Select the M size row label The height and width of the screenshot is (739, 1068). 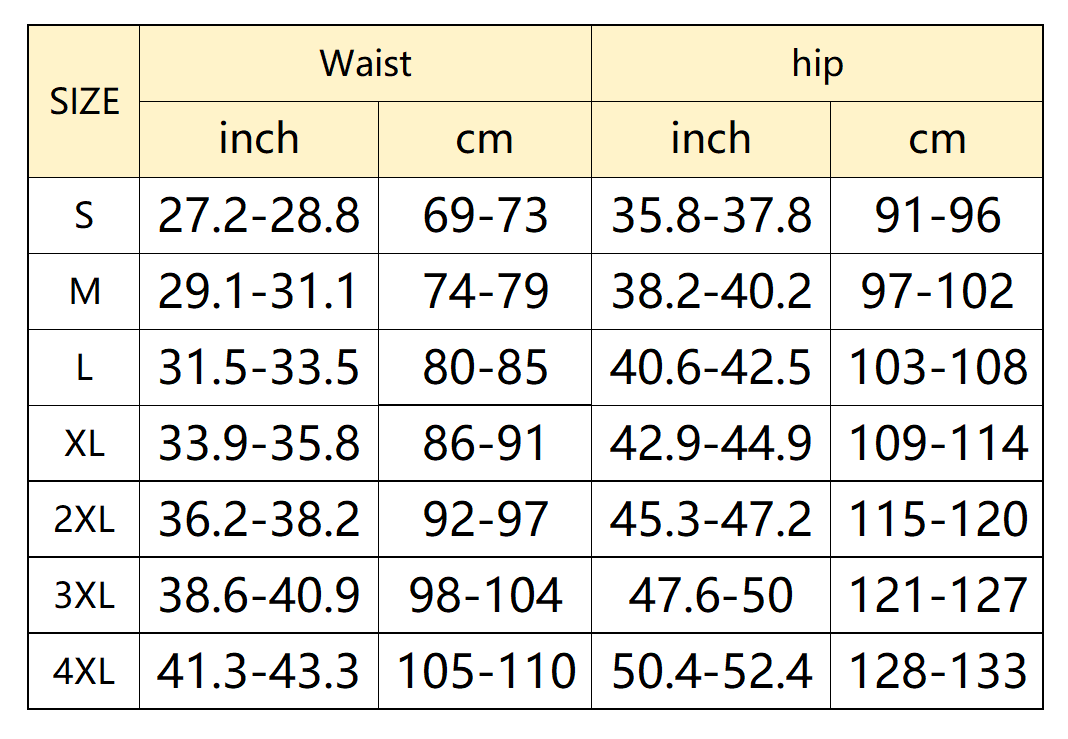coord(84,292)
